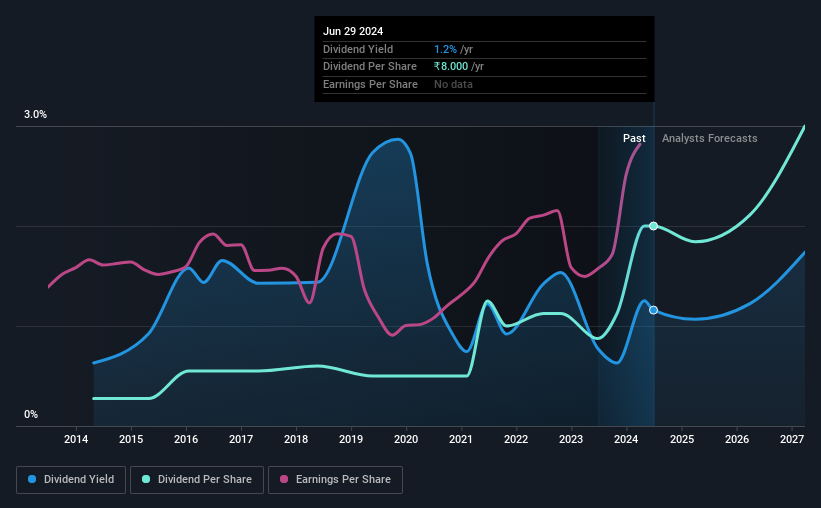
Task: Select the Dividend Yield data point marker
Action: tap(653, 310)
